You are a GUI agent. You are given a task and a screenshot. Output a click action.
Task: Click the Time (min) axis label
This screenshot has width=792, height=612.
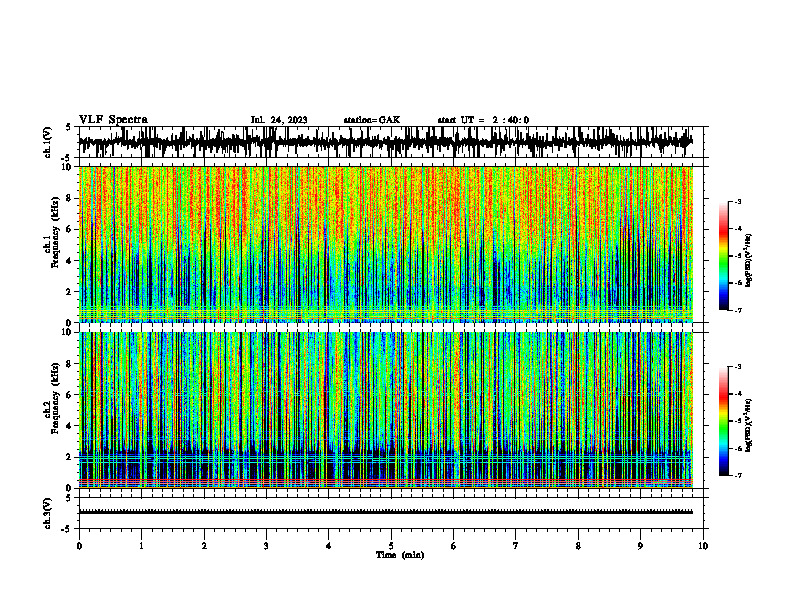pos(400,555)
